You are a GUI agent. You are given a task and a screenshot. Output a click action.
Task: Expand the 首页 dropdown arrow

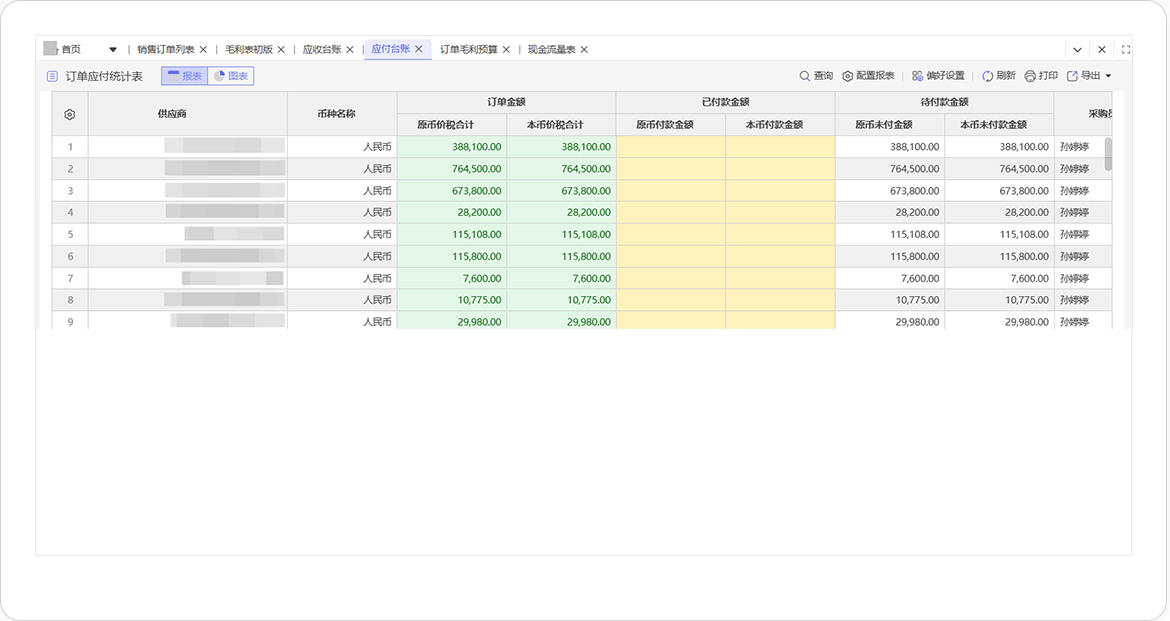click(x=113, y=49)
